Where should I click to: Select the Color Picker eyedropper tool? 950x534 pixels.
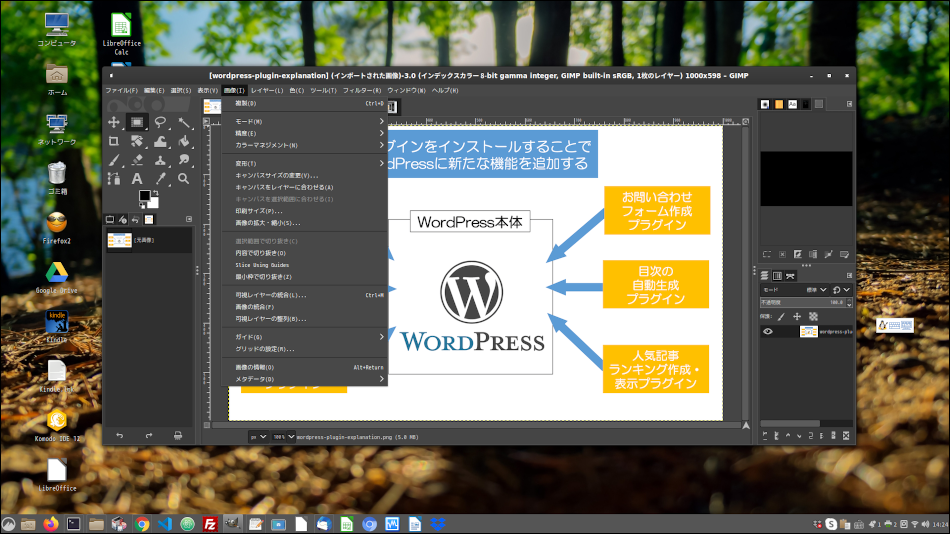tap(160, 179)
